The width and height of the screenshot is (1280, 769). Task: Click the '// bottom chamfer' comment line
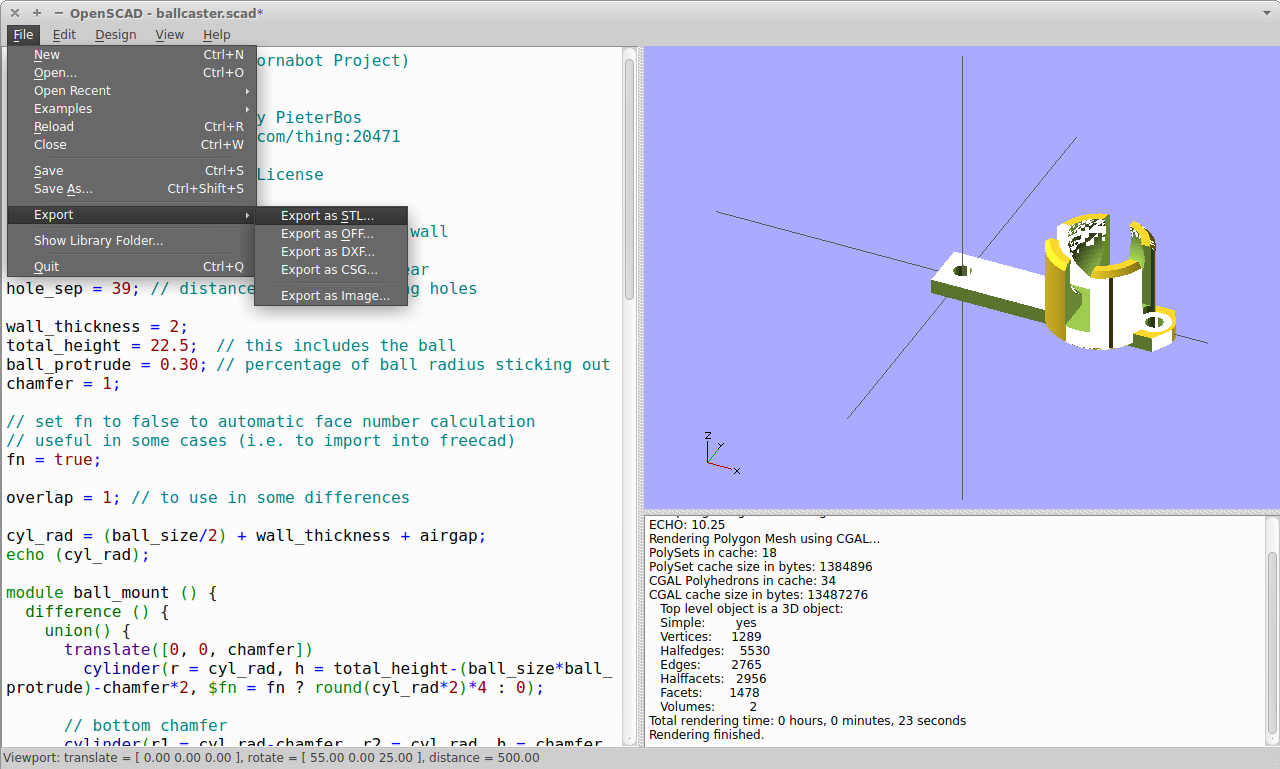click(146, 726)
